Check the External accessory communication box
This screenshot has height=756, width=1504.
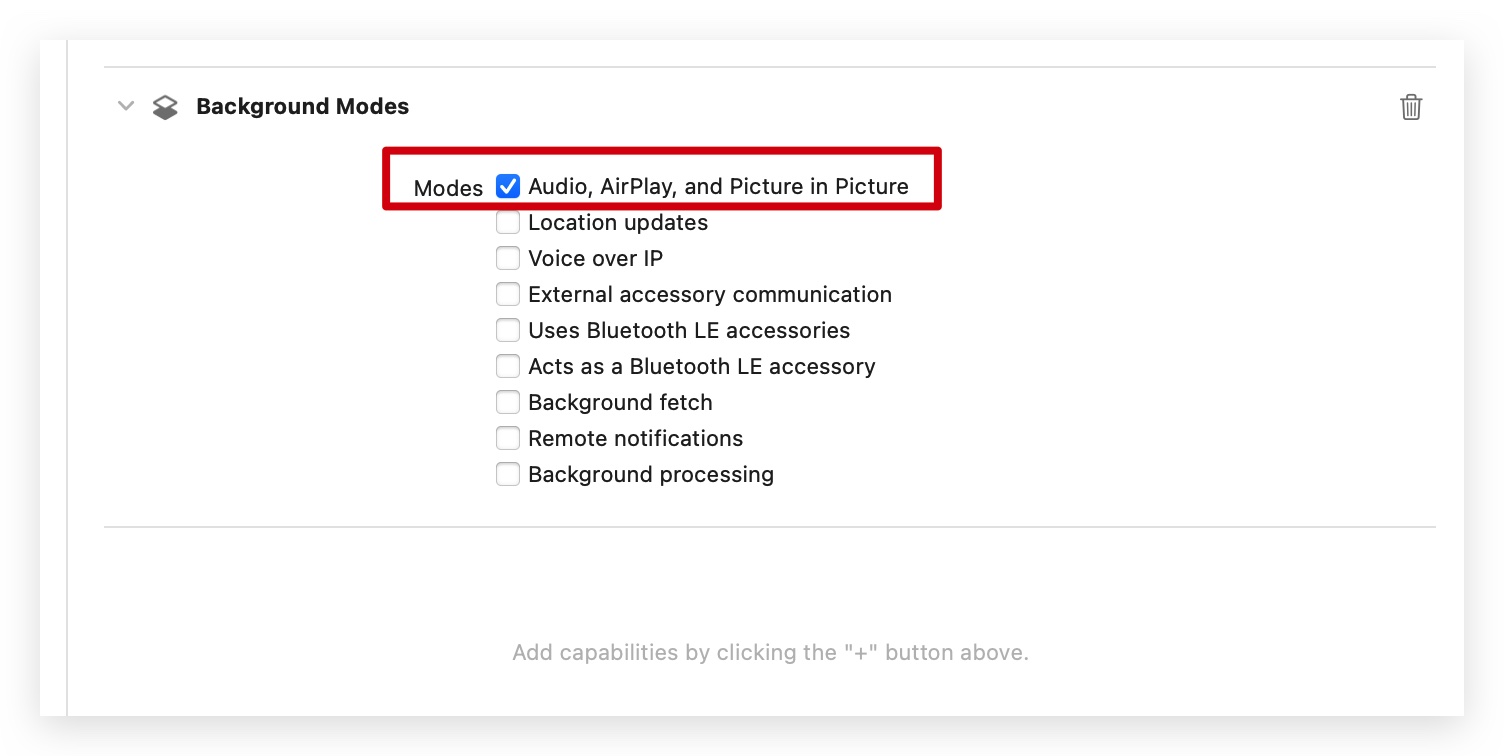[x=508, y=294]
